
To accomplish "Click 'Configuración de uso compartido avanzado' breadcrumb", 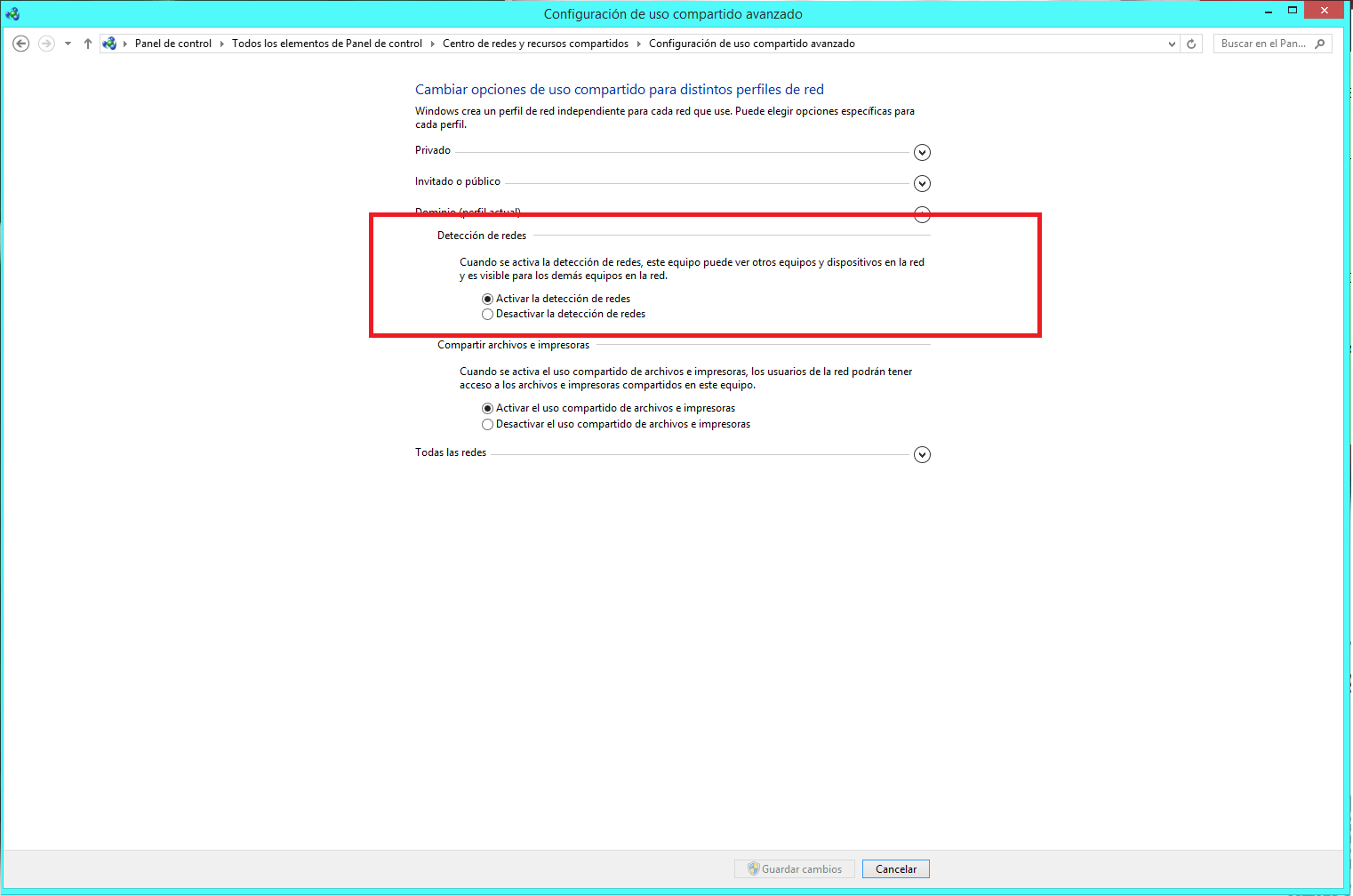I will (752, 44).
